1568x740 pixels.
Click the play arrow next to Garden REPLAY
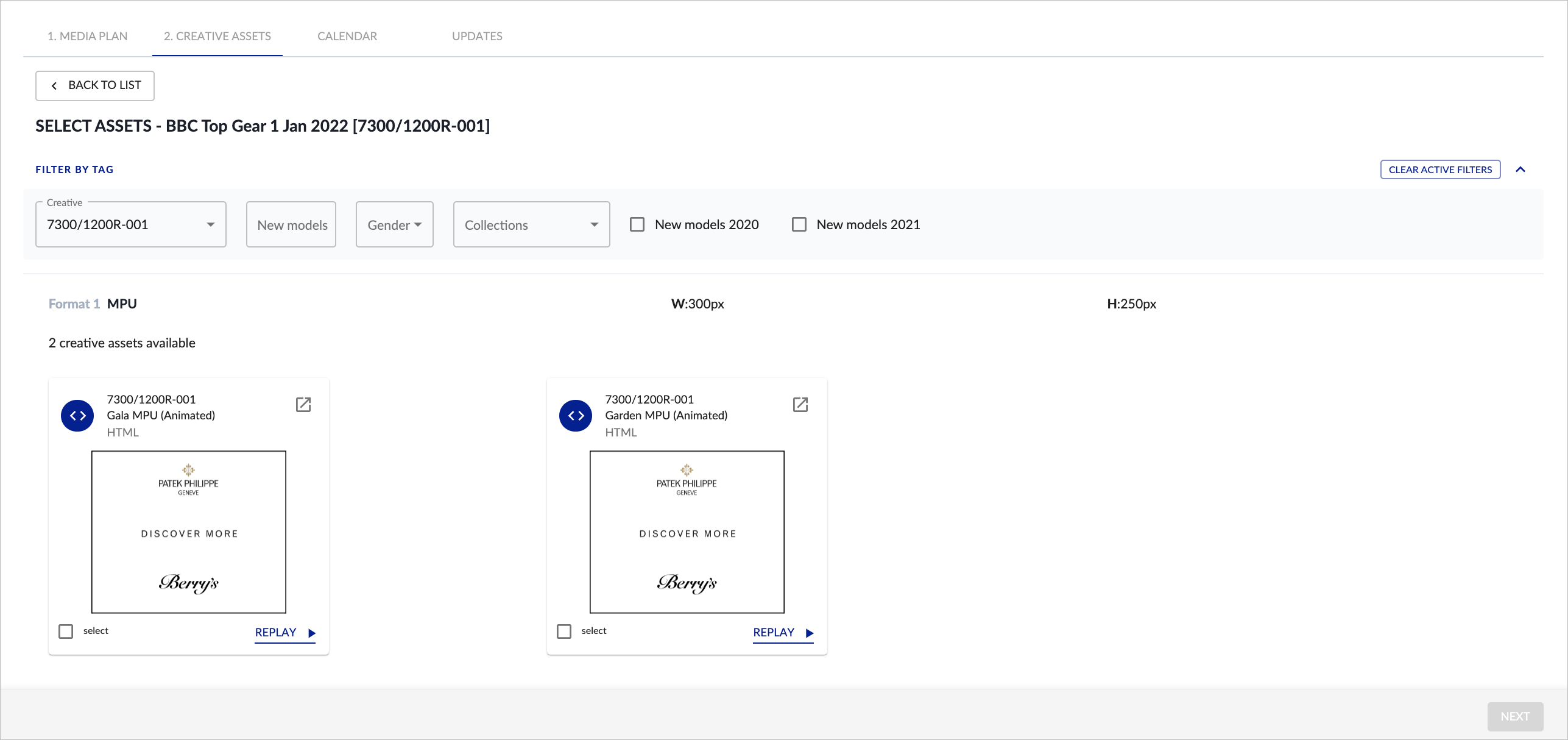(809, 633)
